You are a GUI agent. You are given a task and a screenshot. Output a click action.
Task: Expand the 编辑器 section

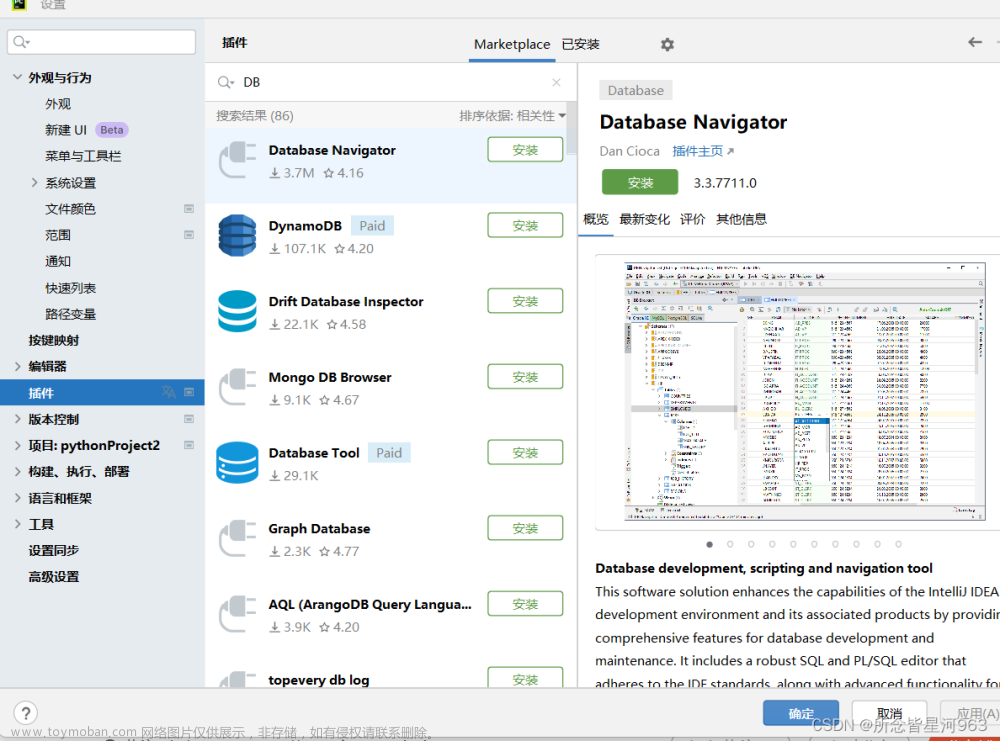17,366
